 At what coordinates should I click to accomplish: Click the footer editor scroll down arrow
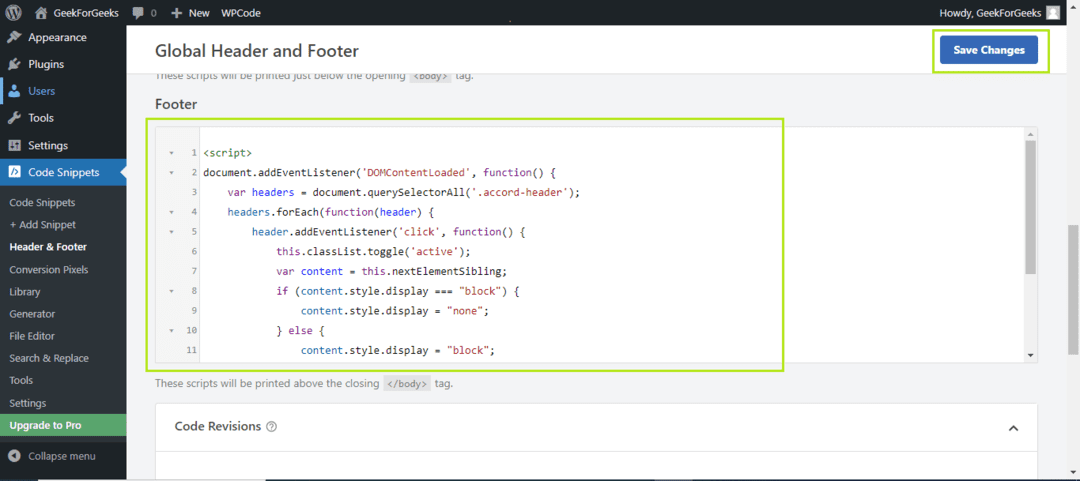(1030, 355)
